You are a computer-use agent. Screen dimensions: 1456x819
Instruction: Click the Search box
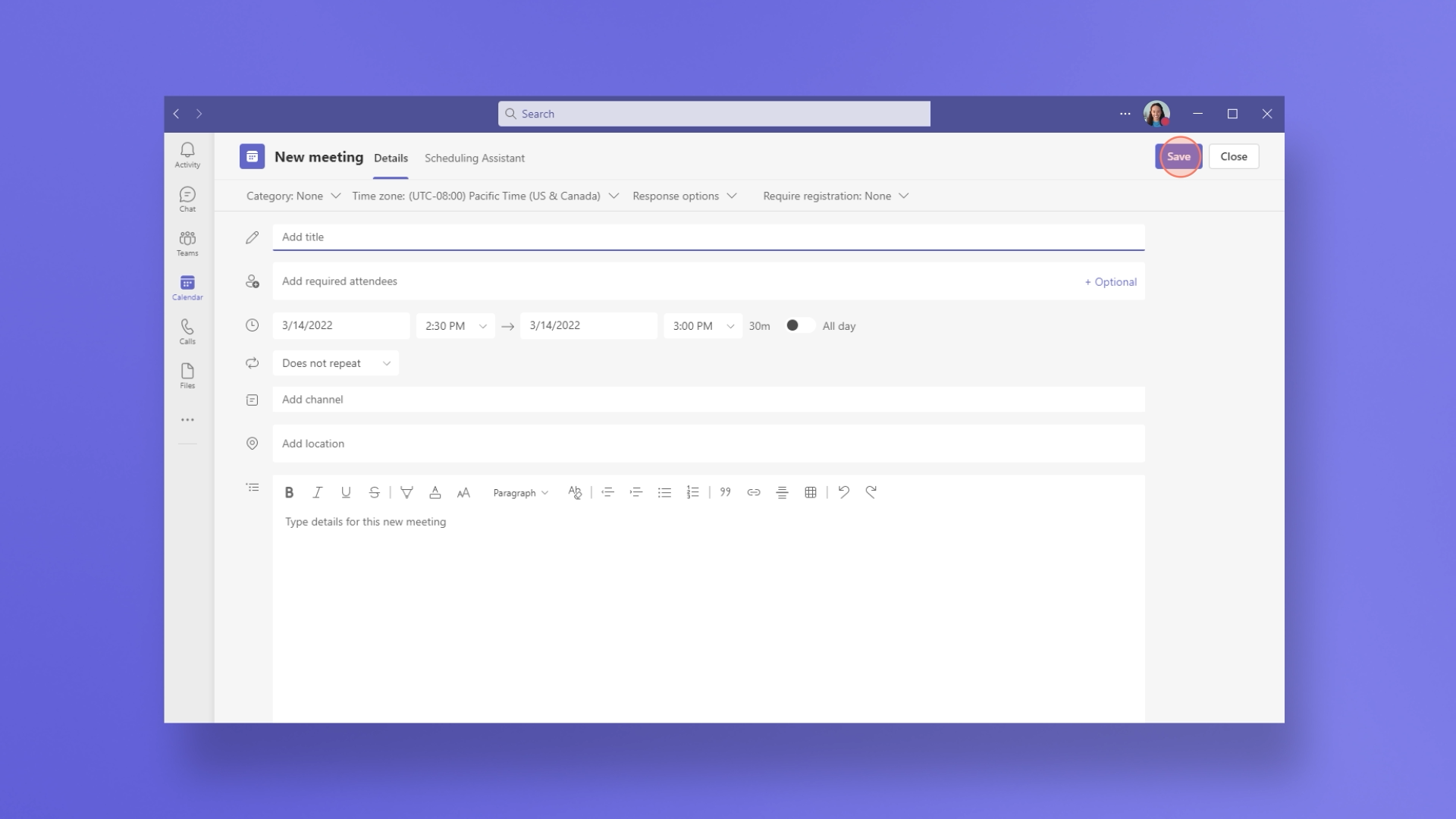[714, 114]
